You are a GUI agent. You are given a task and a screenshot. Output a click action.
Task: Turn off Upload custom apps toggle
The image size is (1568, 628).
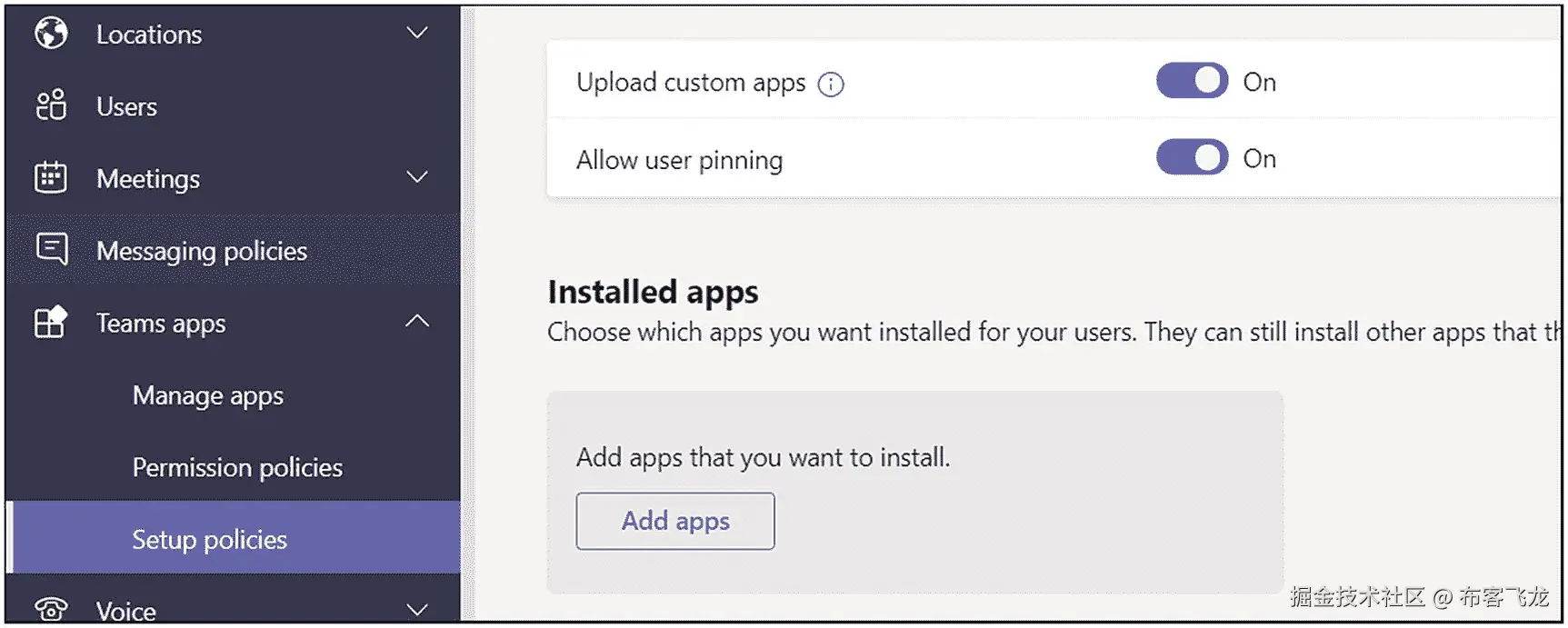tap(1192, 81)
